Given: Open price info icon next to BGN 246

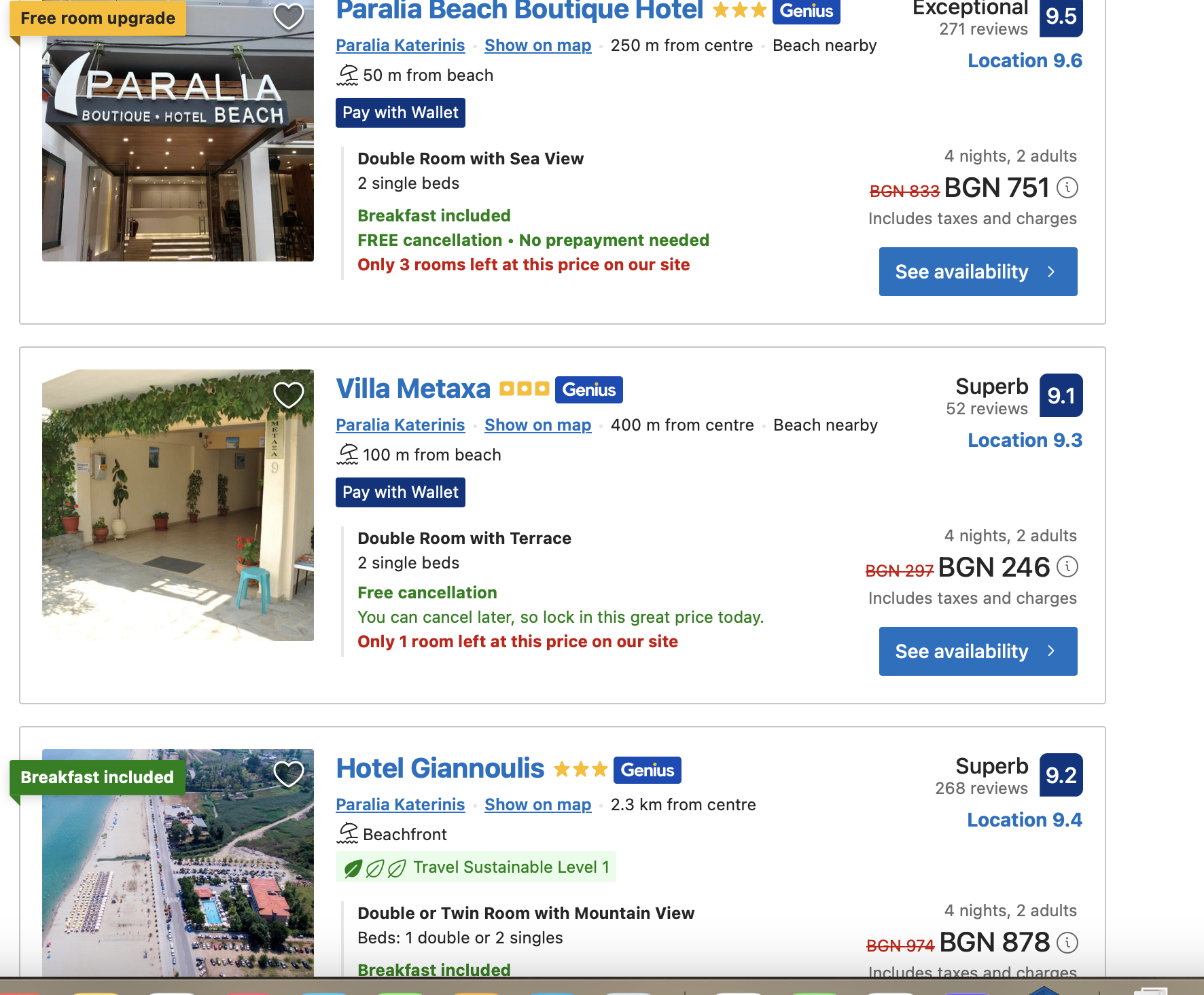Looking at the screenshot, I should pos(1067,566).
